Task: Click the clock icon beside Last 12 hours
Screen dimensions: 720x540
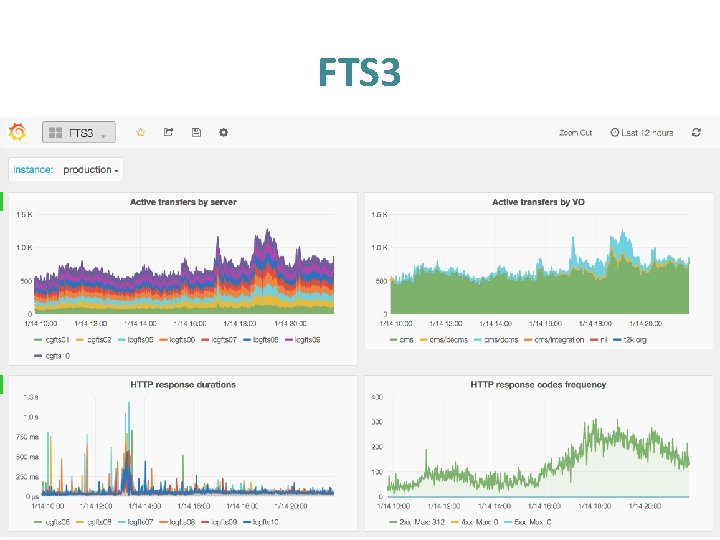Action: point(614,133)
